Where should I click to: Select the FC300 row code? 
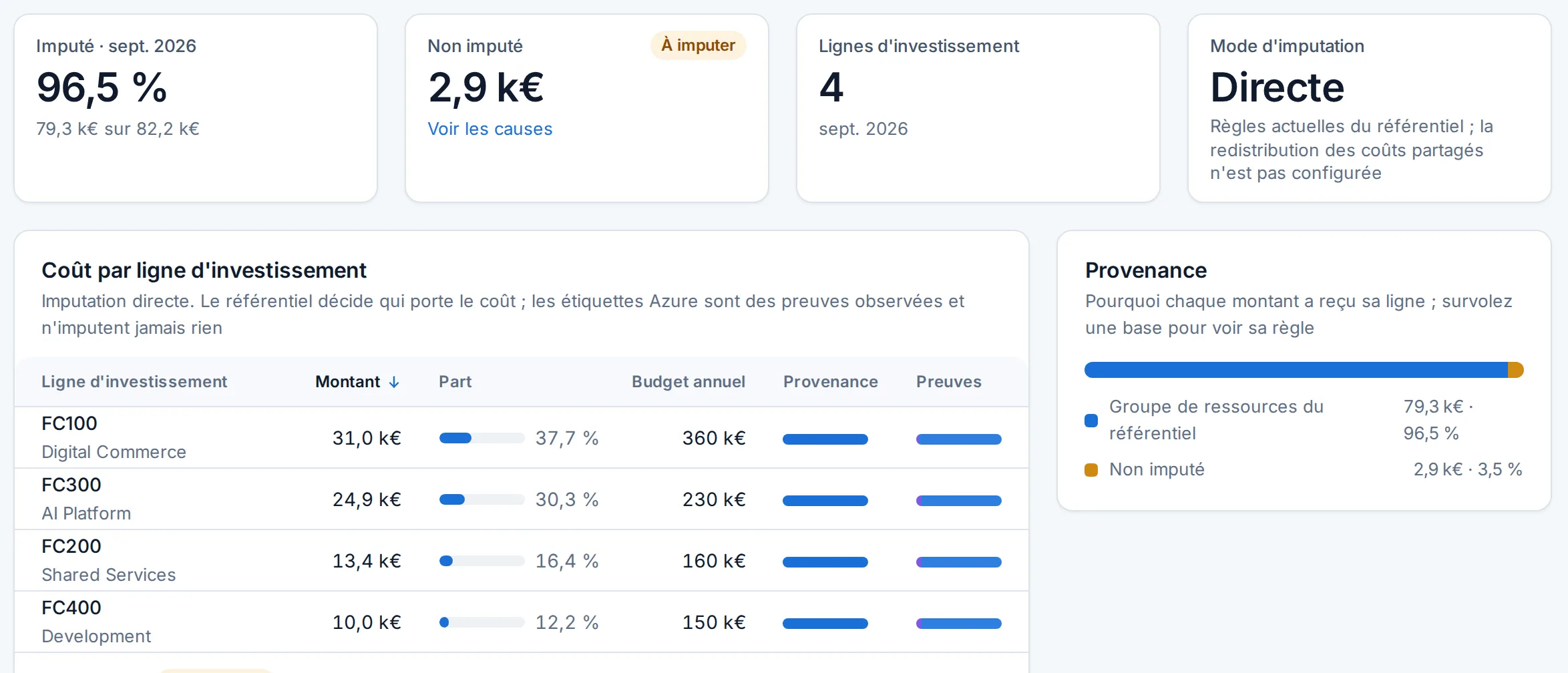(x=71, y=485)
